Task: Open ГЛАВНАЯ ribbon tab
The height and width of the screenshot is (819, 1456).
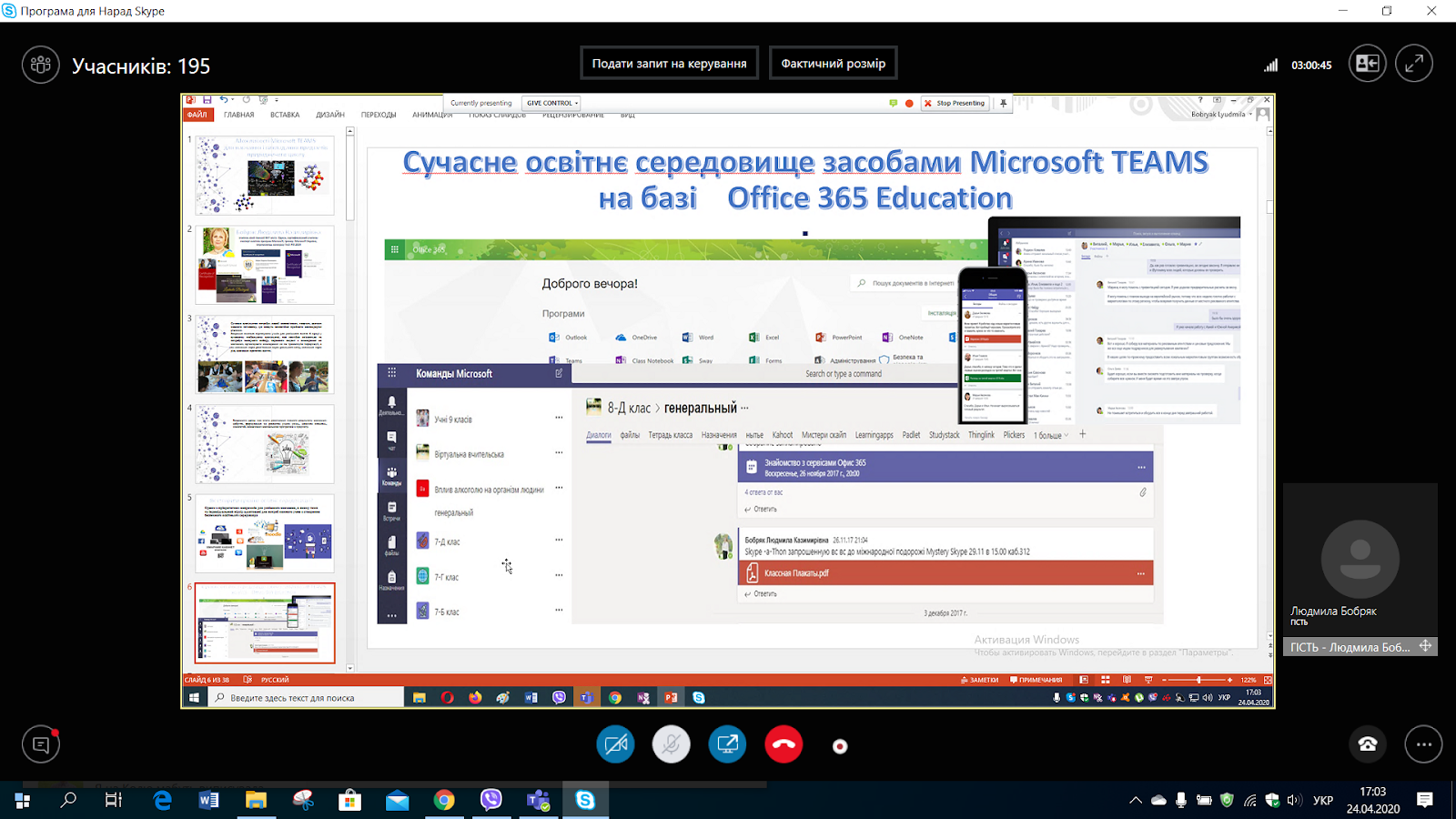Action: tap(239, 115)
